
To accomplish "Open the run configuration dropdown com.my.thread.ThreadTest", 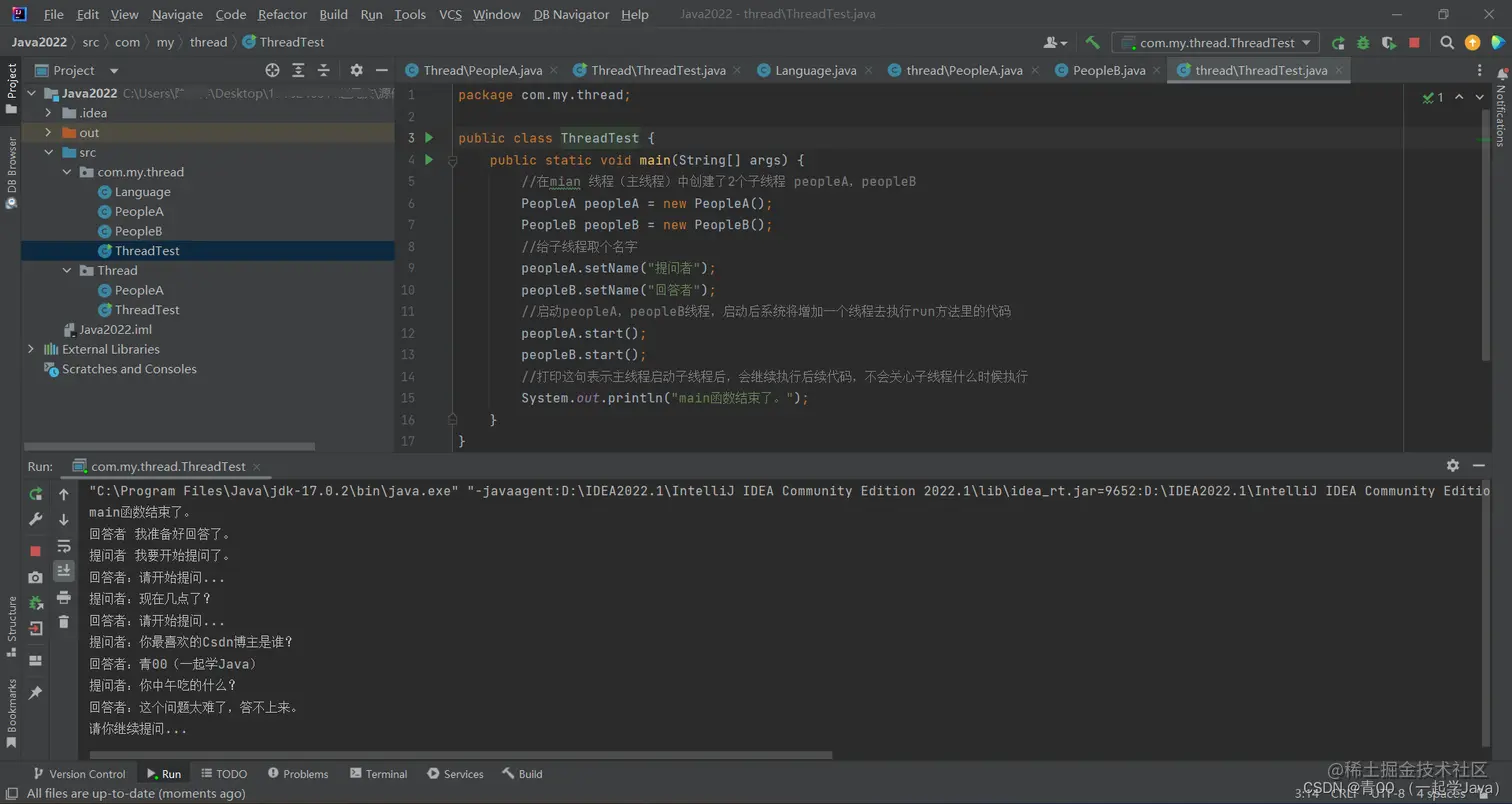I will point(1216,42).
